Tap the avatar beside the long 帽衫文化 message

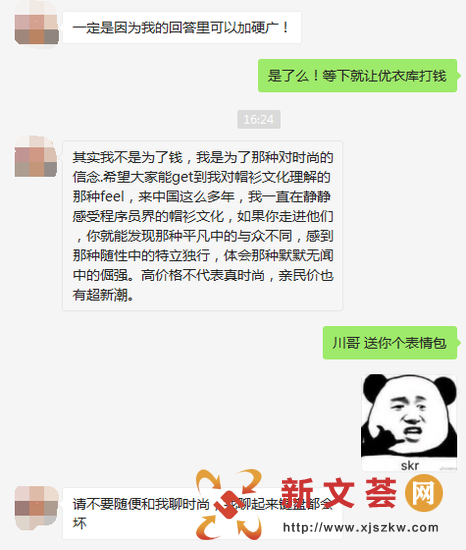point(36,156)
